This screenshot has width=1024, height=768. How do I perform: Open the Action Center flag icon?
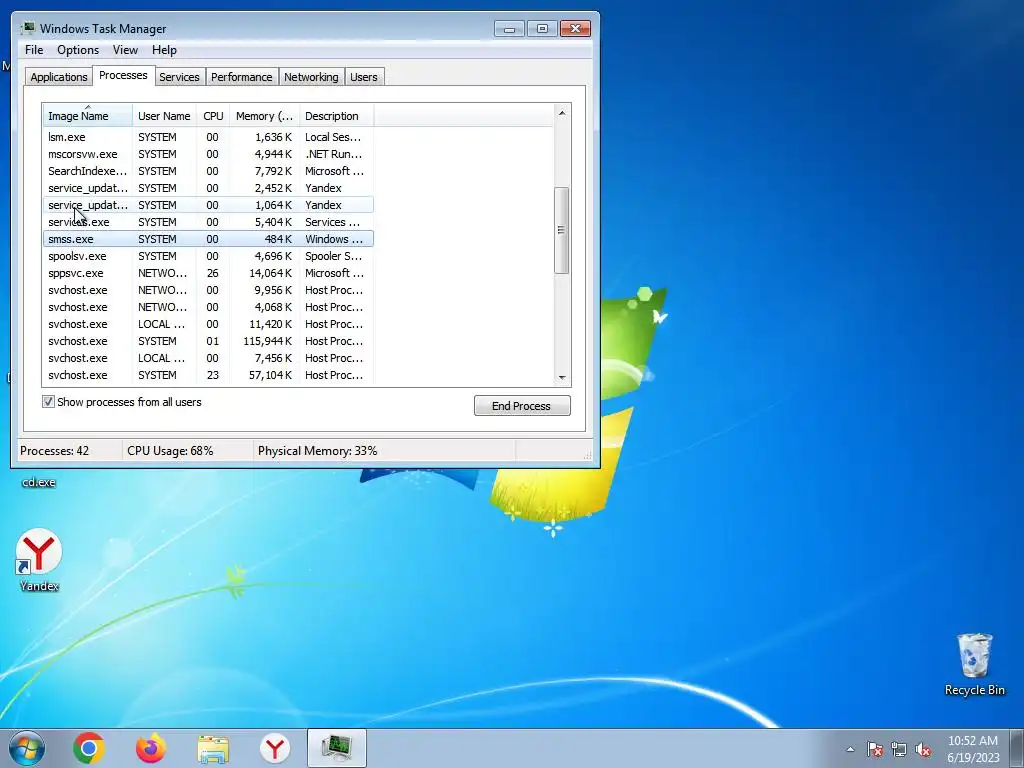[875, 749]
